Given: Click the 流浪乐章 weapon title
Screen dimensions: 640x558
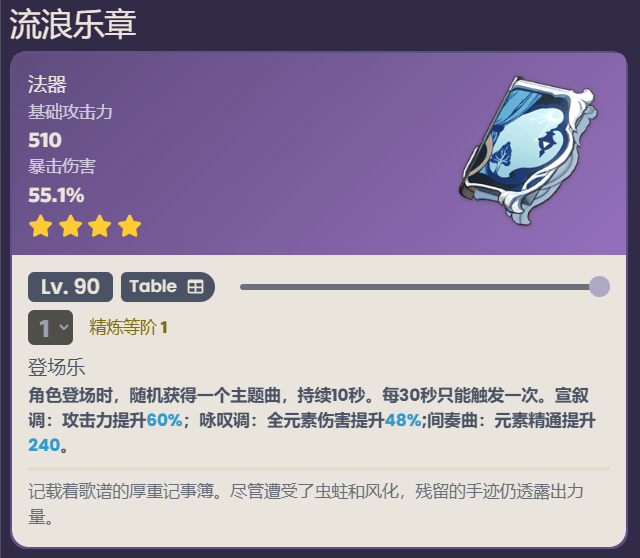Looking at the screenshot, I should coord(73,24).
